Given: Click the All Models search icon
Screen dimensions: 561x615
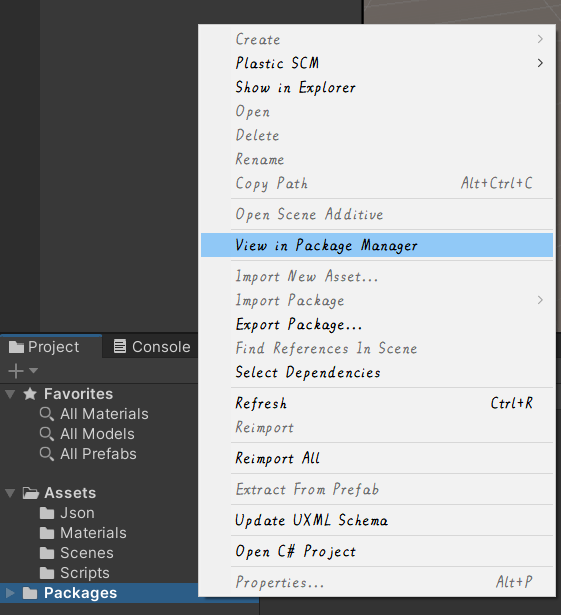Looking at the screenshot, I should [47, 434].
